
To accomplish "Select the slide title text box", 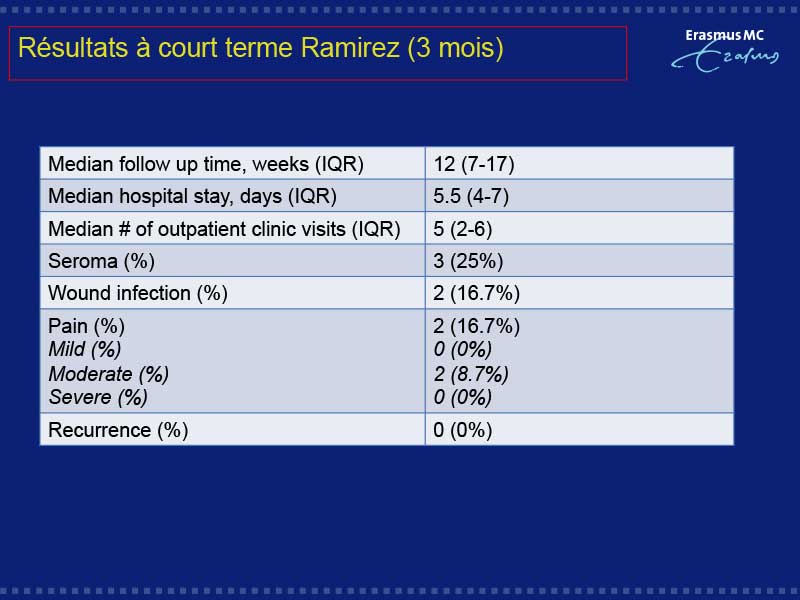I will (x=318, y=54).
